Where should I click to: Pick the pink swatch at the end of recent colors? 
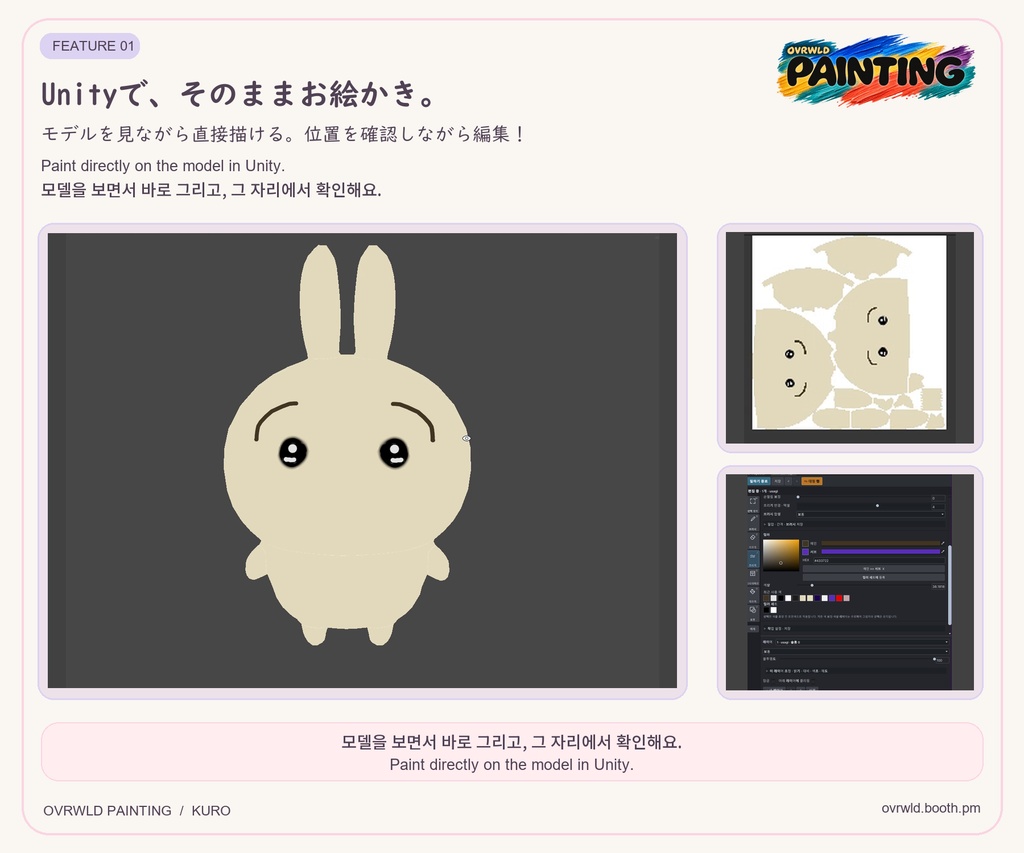coord(847,598)
